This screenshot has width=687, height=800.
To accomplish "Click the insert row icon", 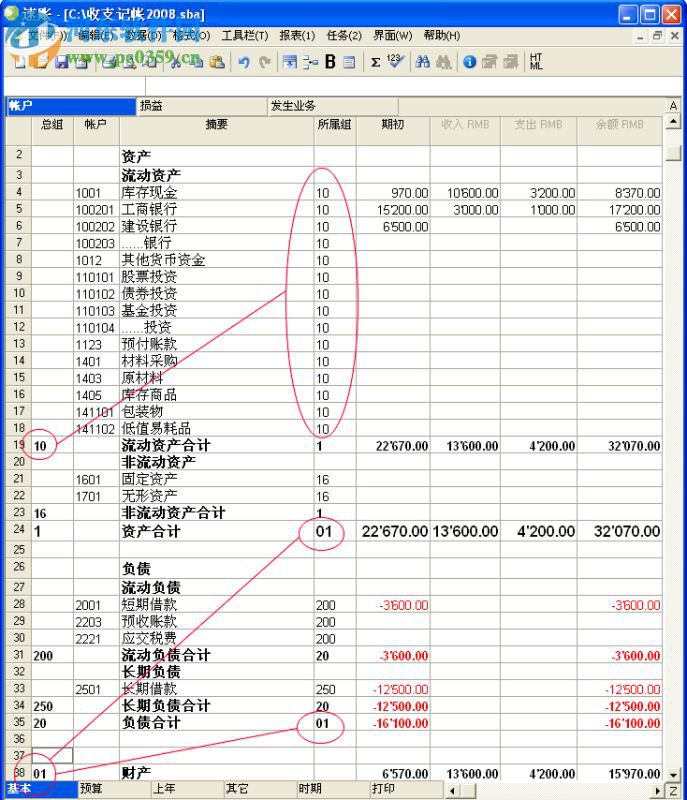I will tap(290, 62).
